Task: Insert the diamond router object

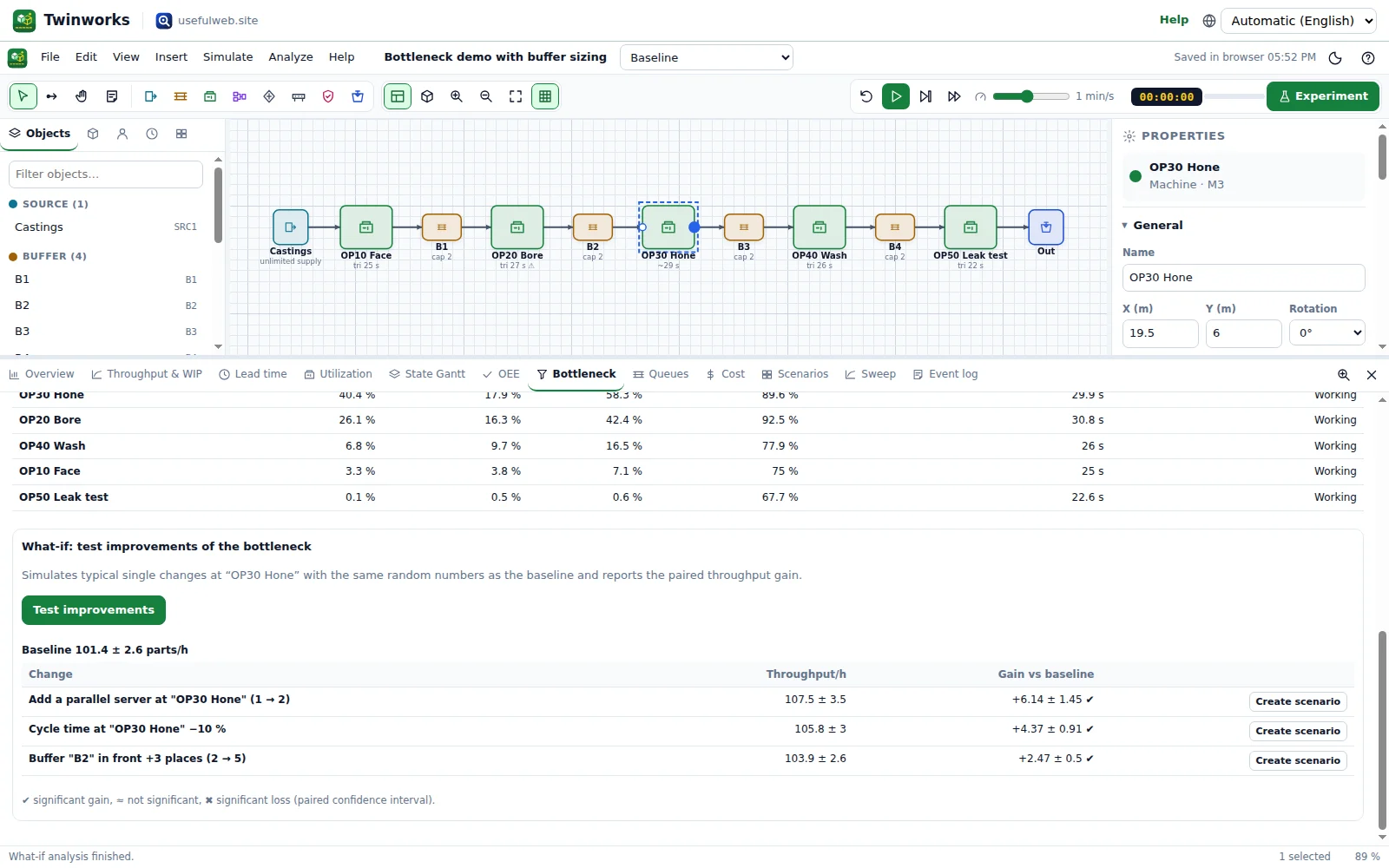Action: [269, 96]
